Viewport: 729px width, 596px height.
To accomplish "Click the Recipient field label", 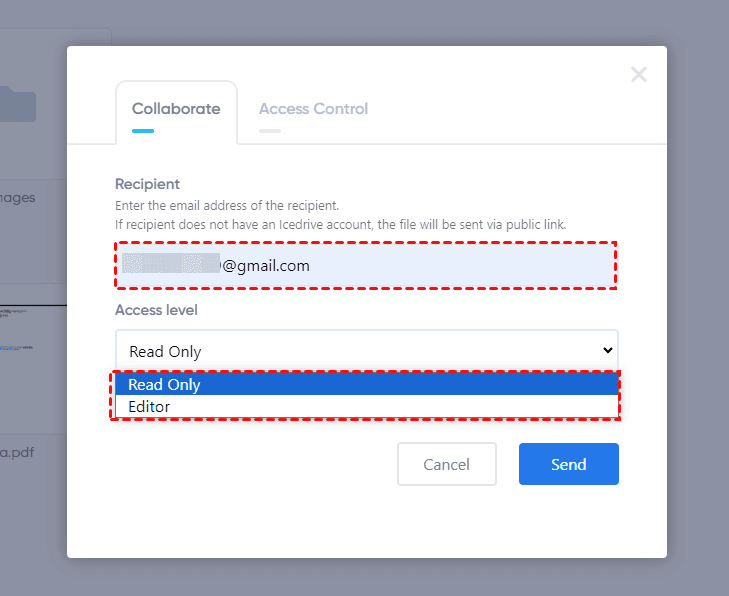I will coord(147,184).
